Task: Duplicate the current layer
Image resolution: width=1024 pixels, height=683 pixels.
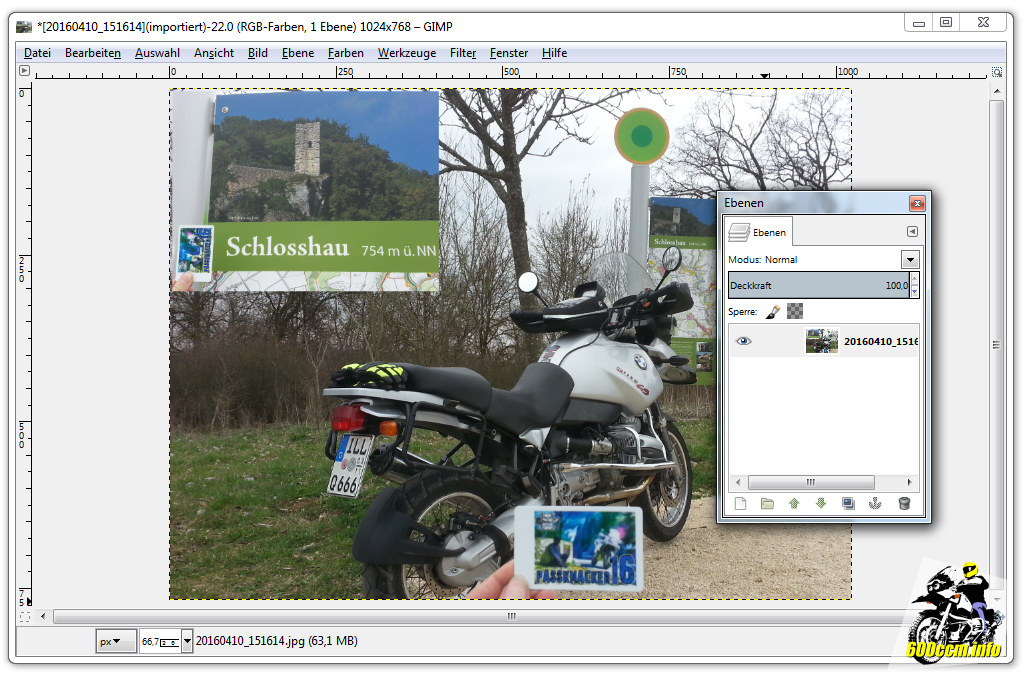Action: pyautogui.click(x=848, y=504)
